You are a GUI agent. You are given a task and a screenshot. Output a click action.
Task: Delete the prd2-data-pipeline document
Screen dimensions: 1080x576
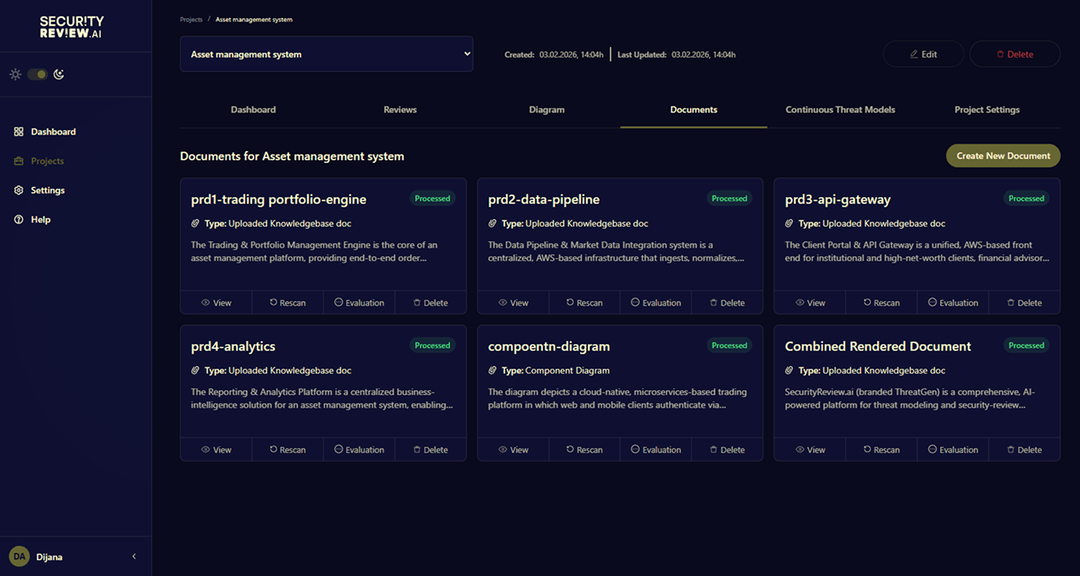coord(727,302)
